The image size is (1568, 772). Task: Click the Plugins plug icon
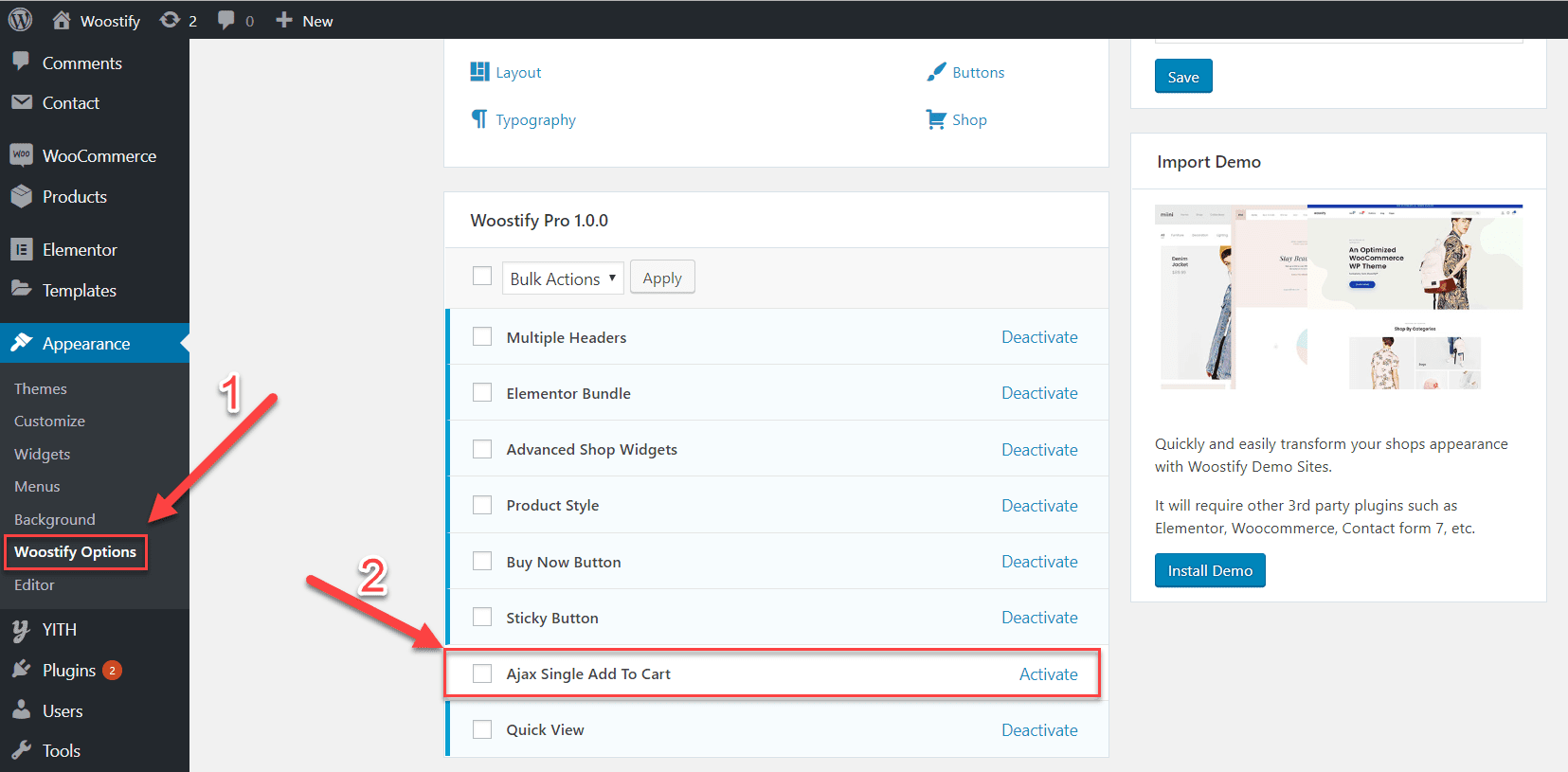22,669
